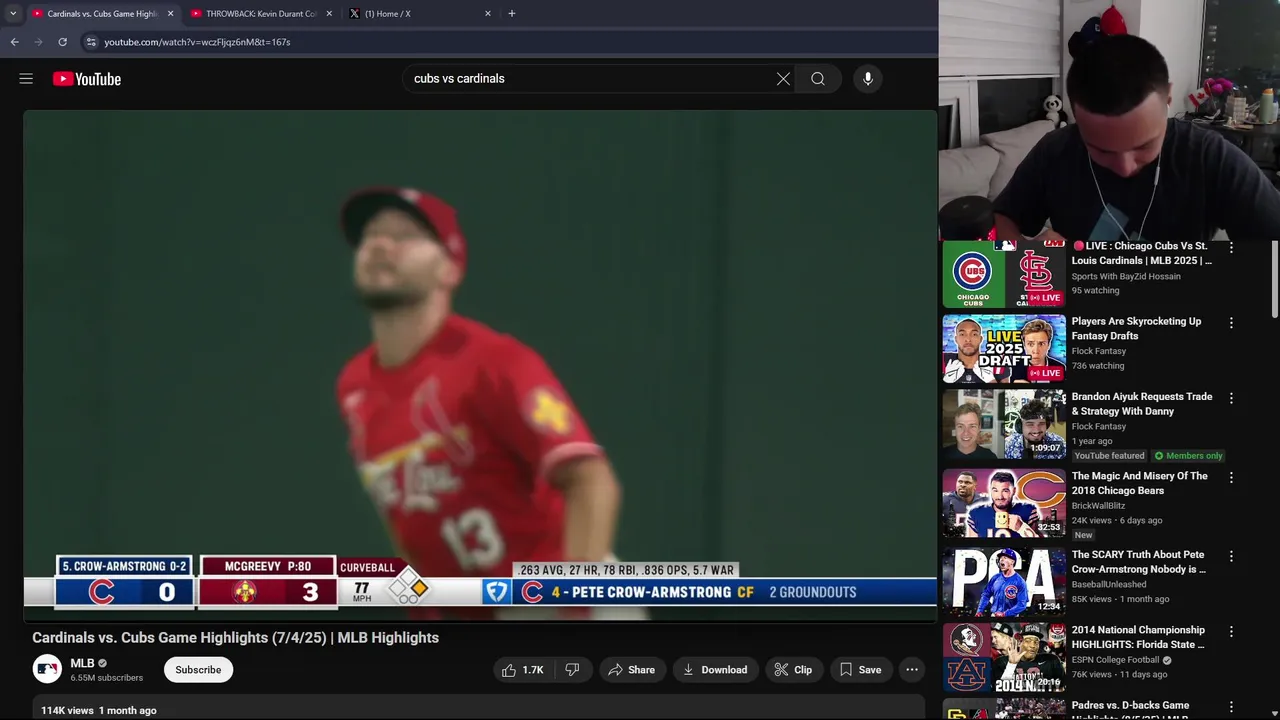Open options for Brandon Aiyuk video
The height and width of the screenshot is (720, 1280).
pos(1231,398)
